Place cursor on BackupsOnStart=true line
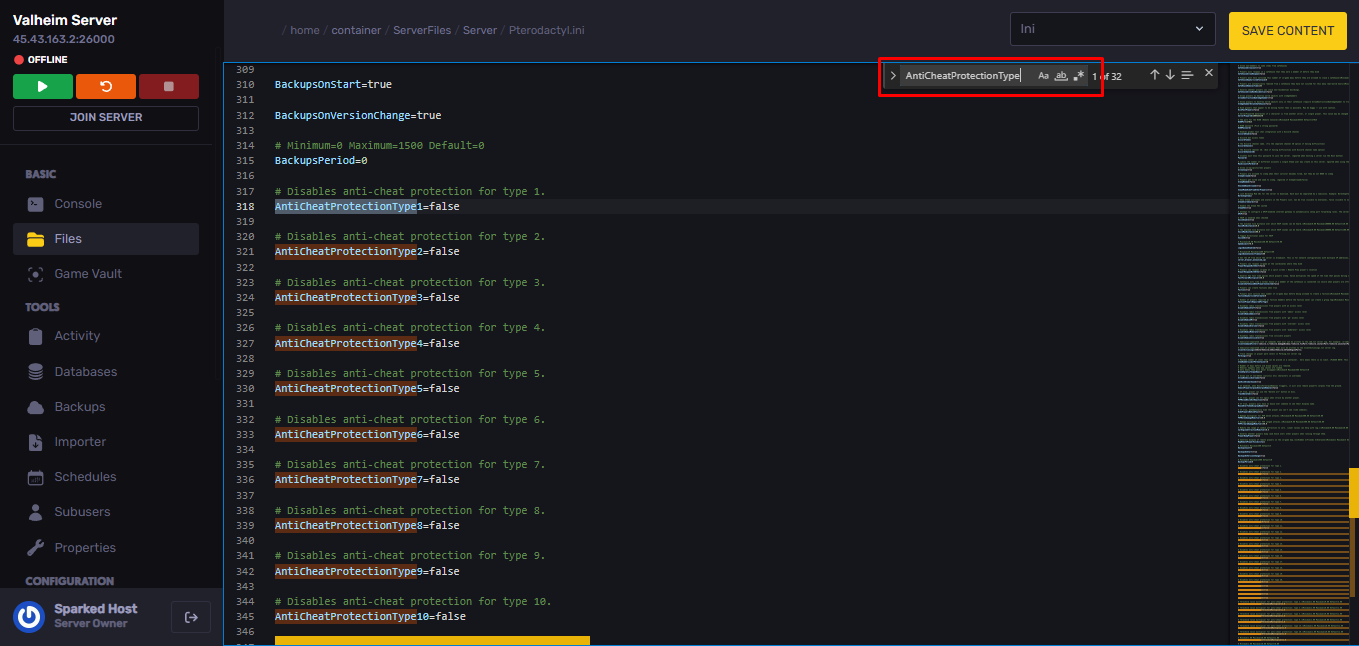Viewport: 1359px width, 646px height. (333, 85)
